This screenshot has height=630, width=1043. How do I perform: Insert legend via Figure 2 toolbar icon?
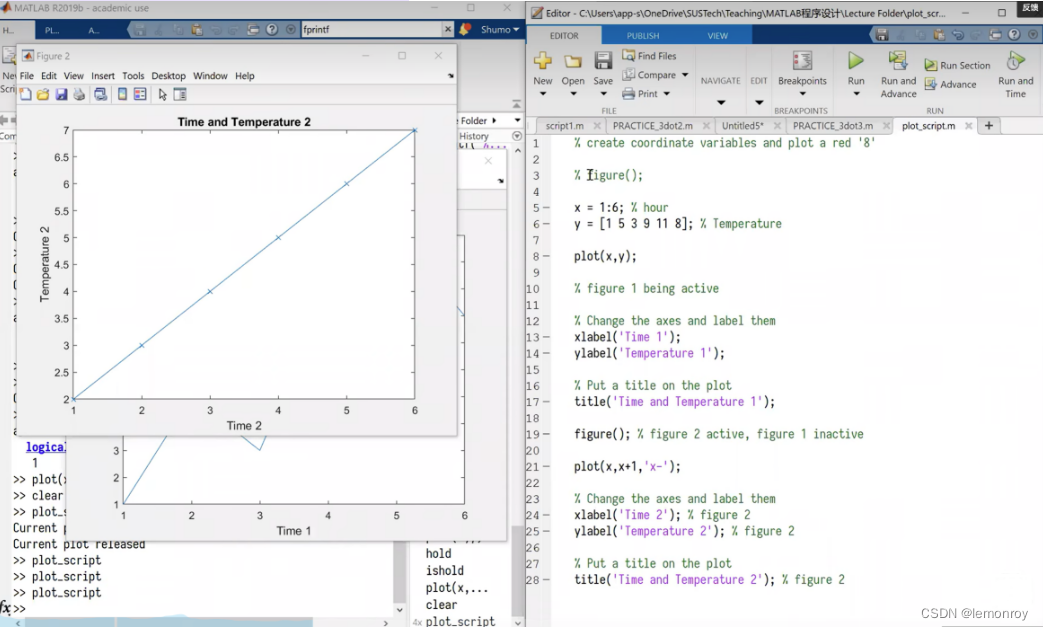point(140,94)
